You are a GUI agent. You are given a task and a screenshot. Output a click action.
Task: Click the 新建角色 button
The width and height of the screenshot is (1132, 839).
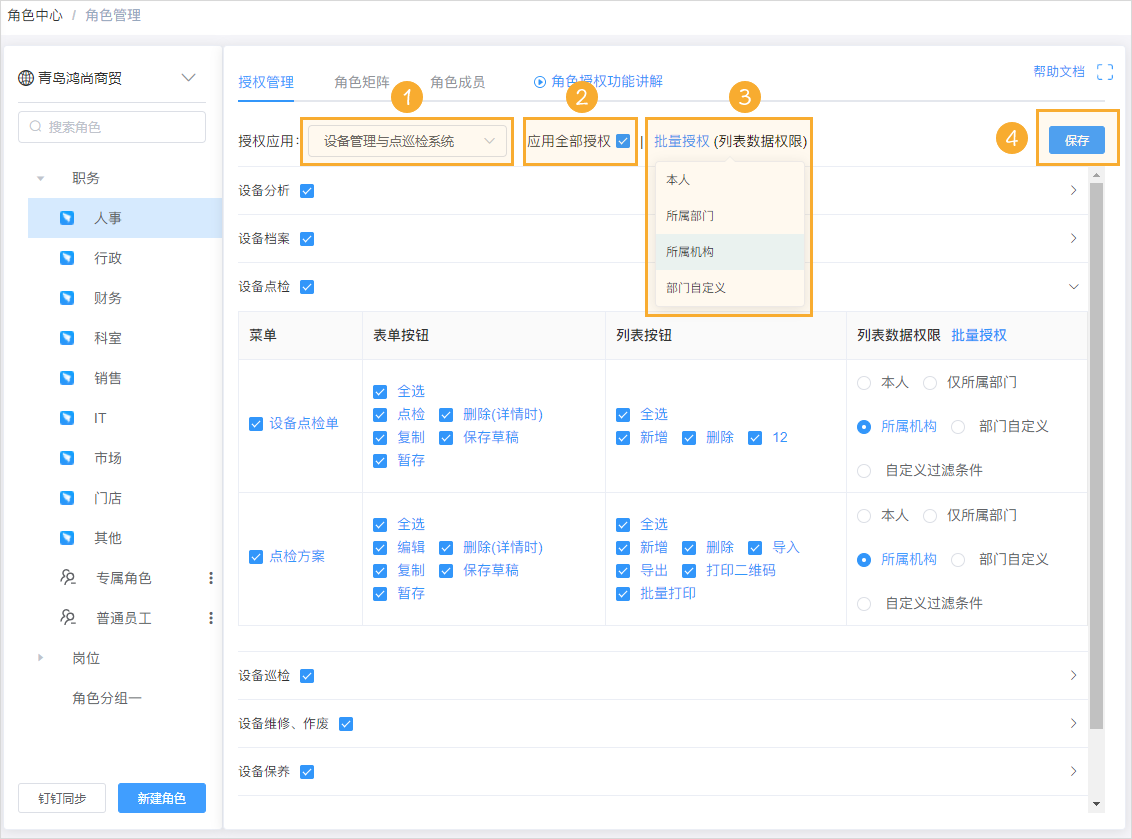[x=161, y=798]
